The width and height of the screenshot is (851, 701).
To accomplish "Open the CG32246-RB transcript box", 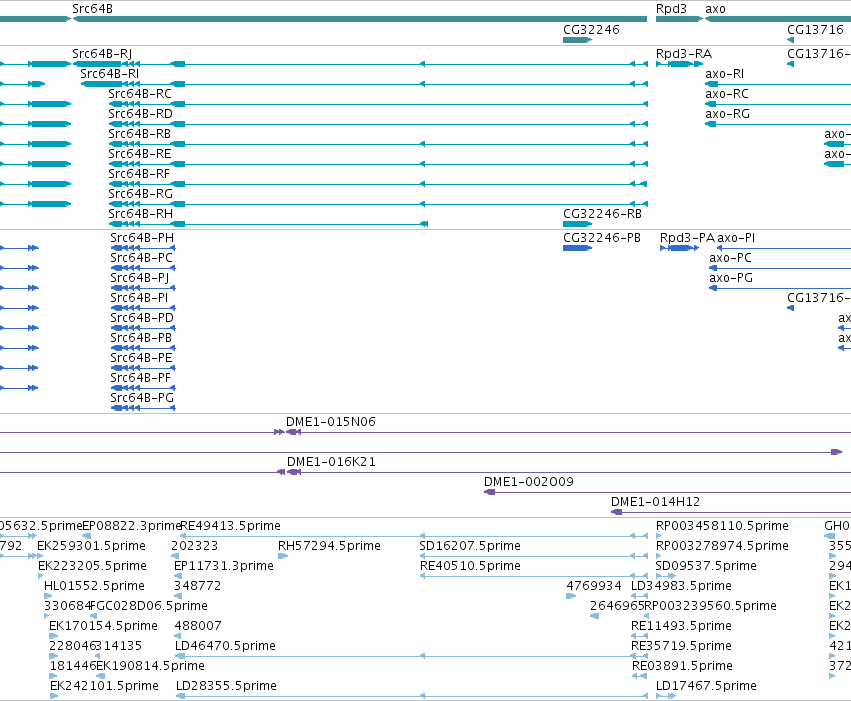I will 577,224.
